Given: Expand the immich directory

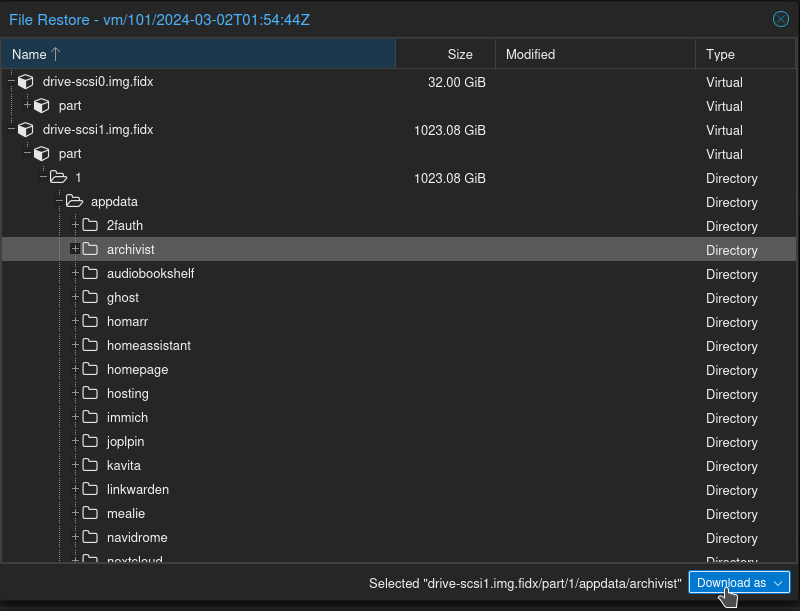Looking at the screenshot, I should click(75, 417).
